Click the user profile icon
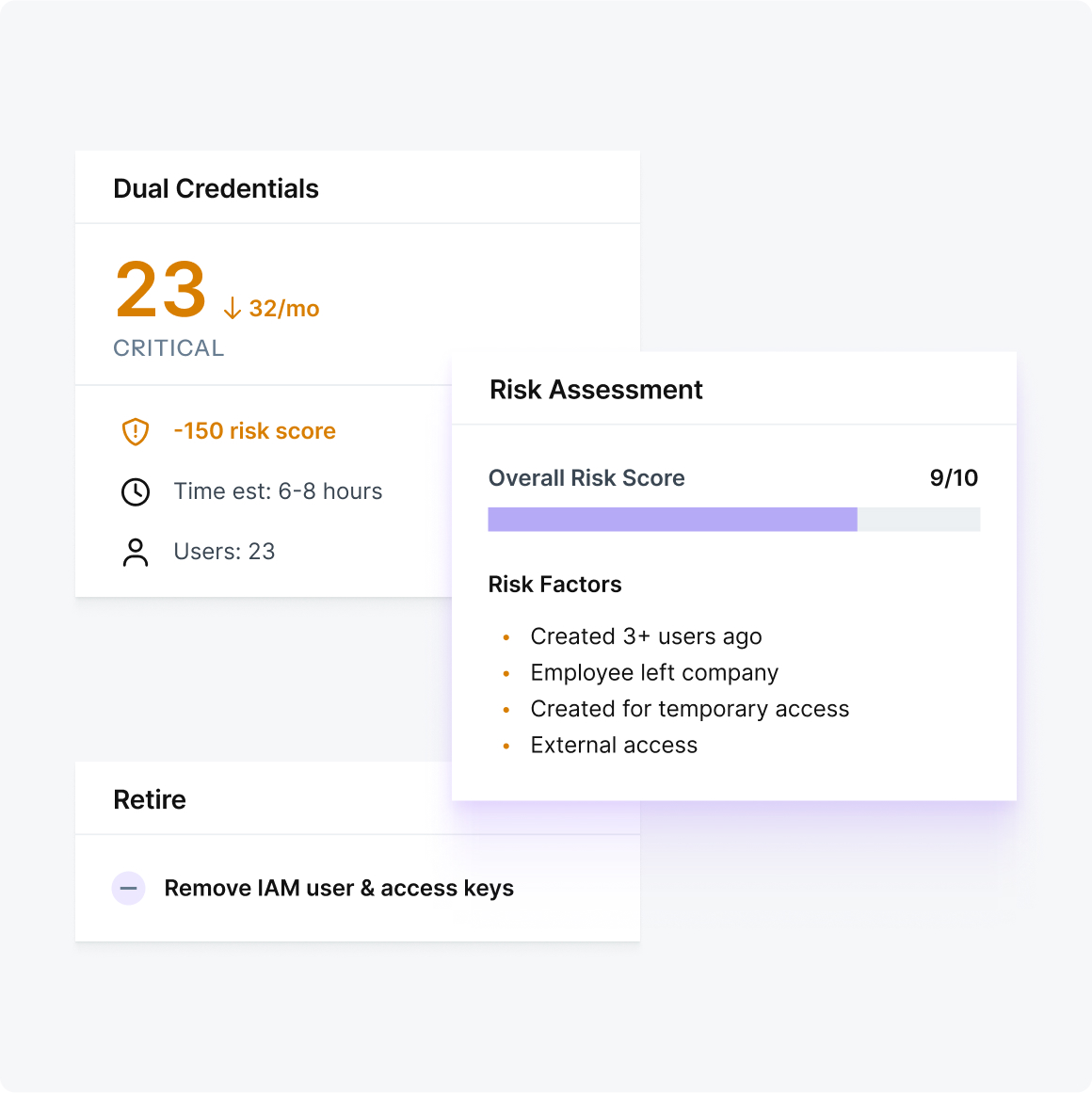This screenshot has height=1093, width=1092. pyautogui.click(x=136, y=553)
